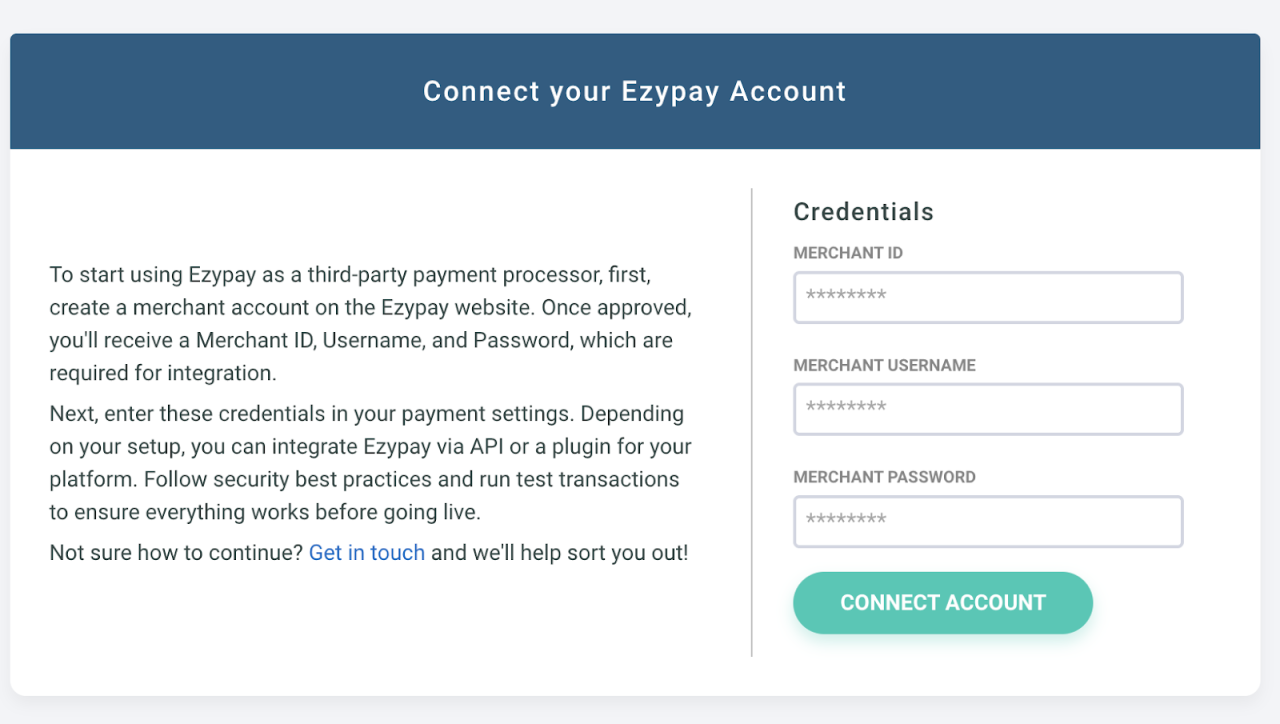Click the vertical divider between panels
1280x724 pixels.
pos(752,420)
